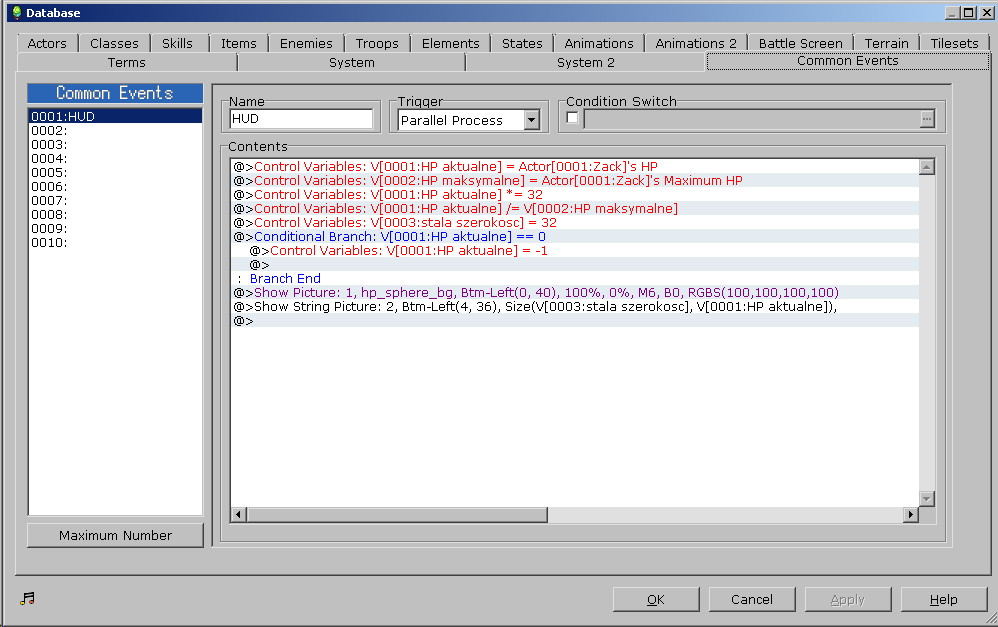Open the Trigger dropdown arrow
Image resolution: width=998 pixels, height=627 pixels.
click(x=531, y=120)
